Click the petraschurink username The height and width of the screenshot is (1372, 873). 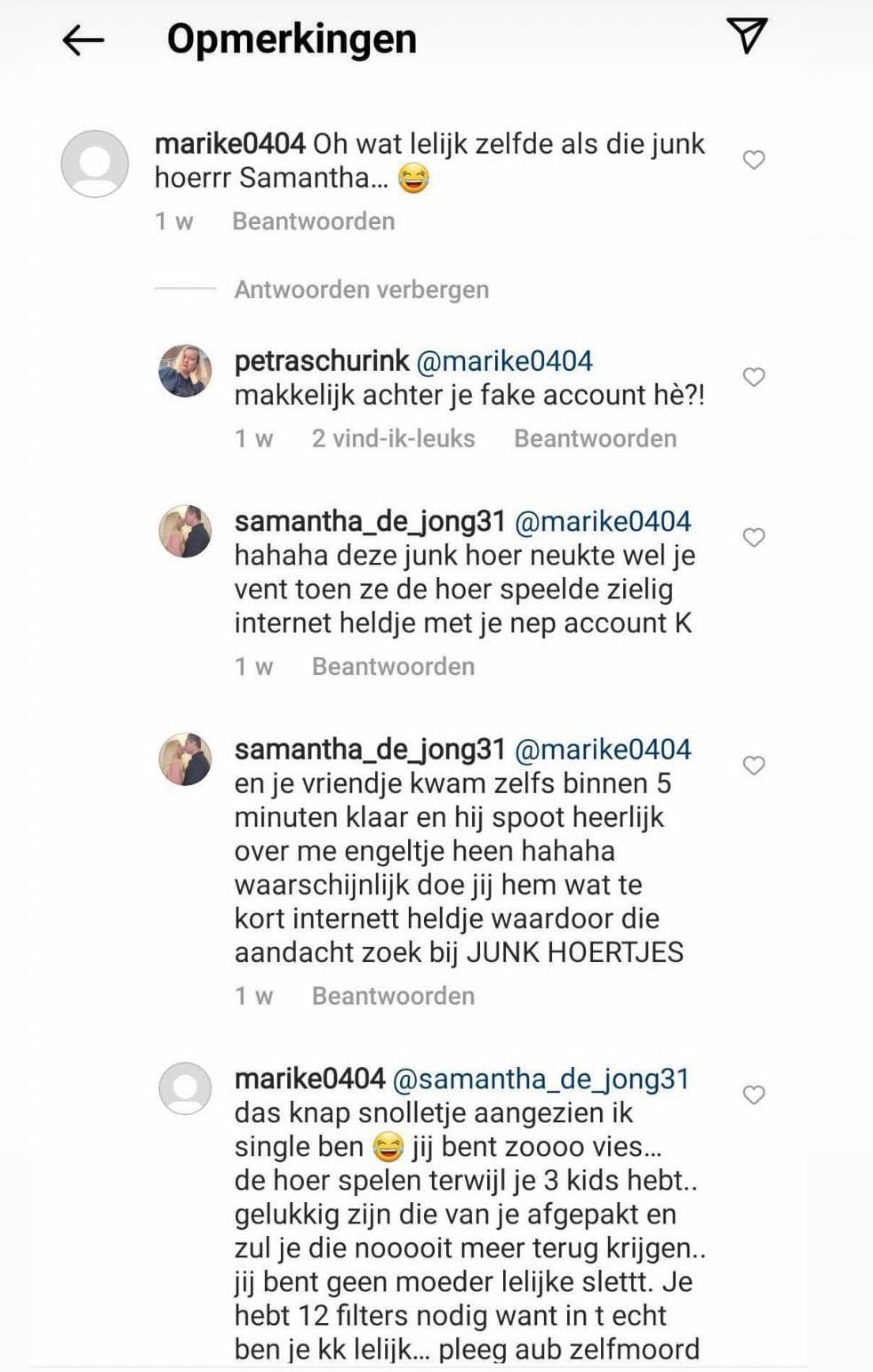click(x=322, y=361)
